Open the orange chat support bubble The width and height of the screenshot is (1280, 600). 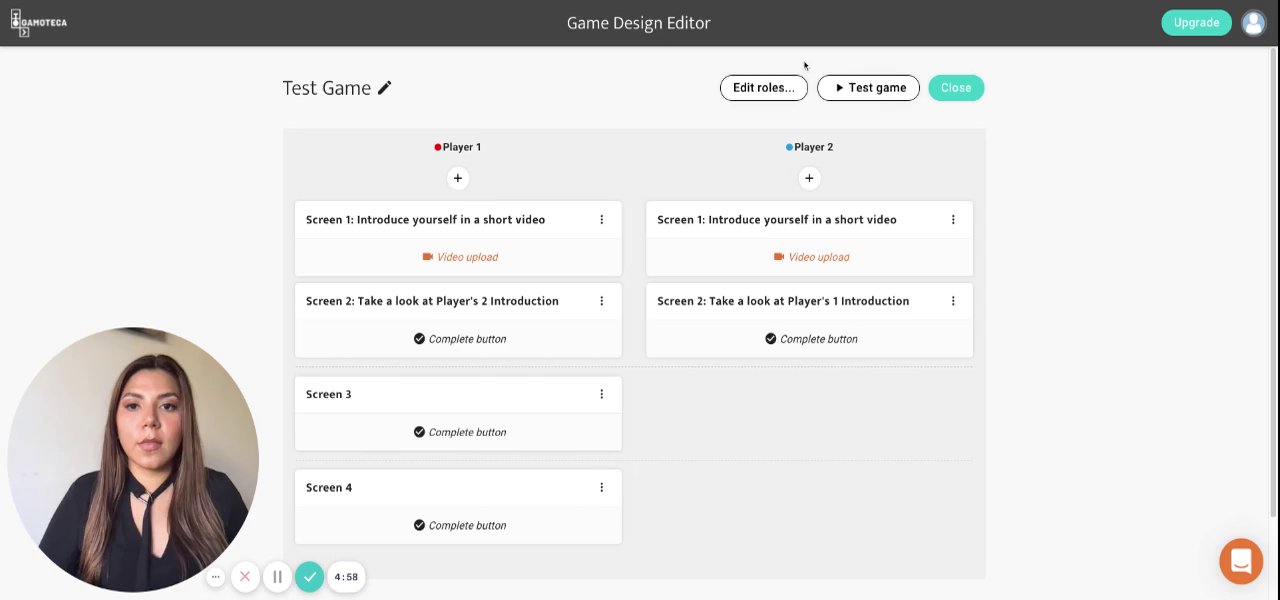(1240, 561)
